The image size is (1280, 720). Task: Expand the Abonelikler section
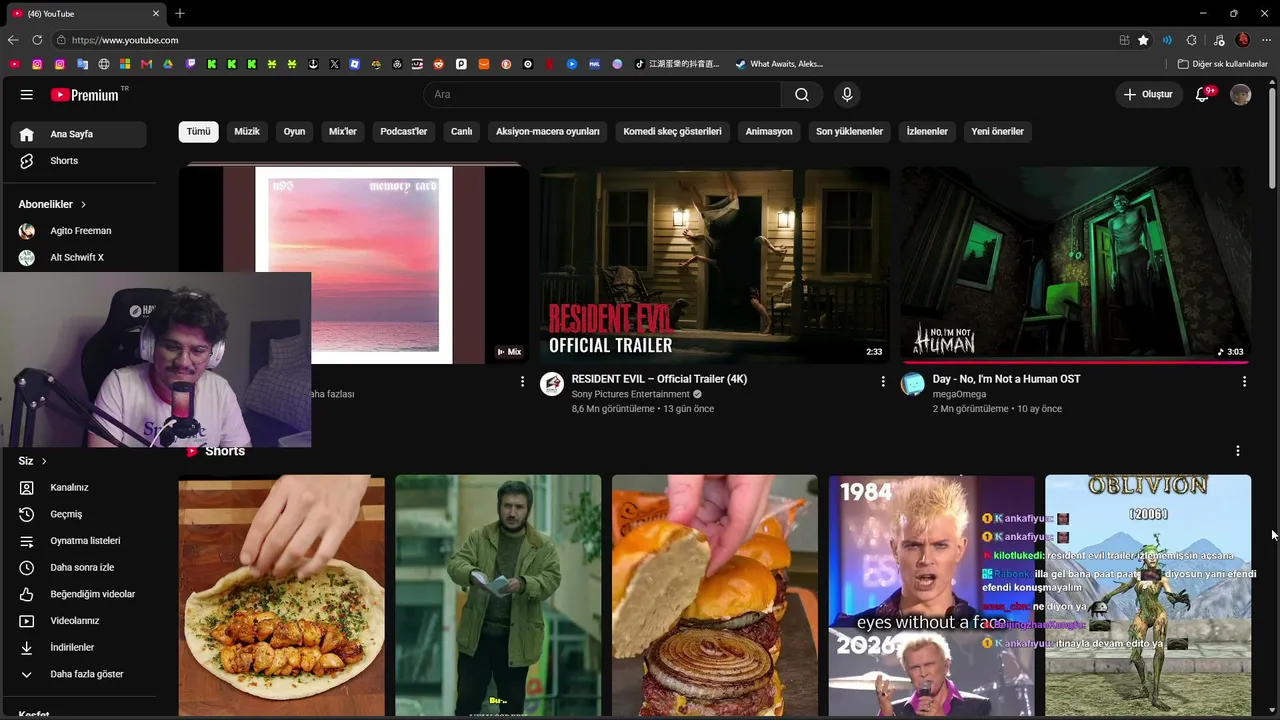[52, 204]
